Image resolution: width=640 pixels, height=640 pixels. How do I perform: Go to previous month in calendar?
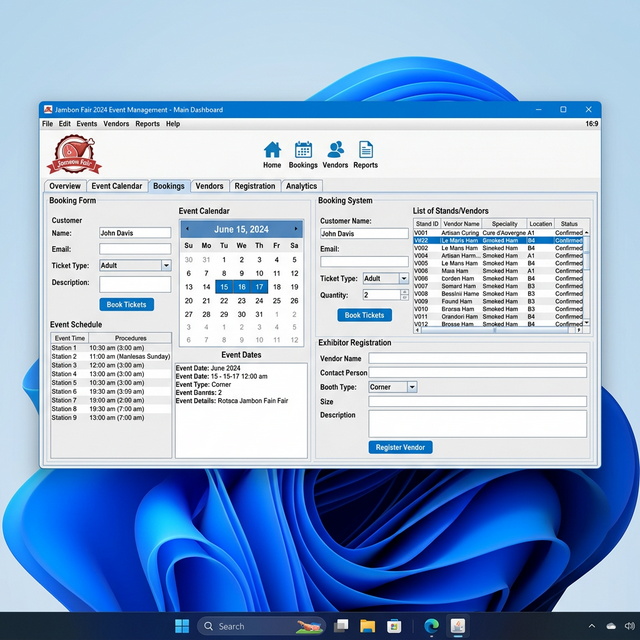[187, 229]
